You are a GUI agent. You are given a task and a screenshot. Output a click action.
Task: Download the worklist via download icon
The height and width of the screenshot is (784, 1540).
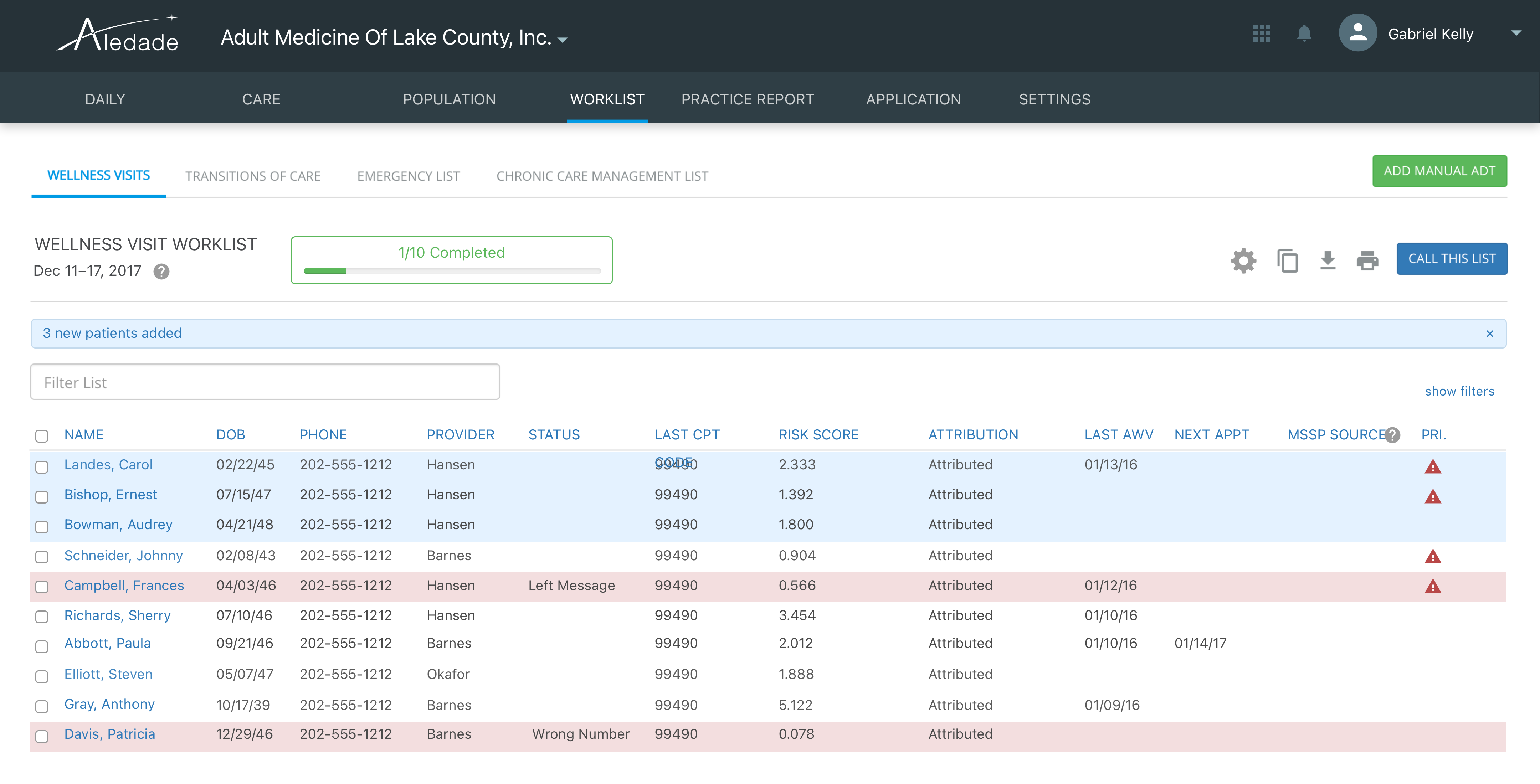[x=1328, y=261]
